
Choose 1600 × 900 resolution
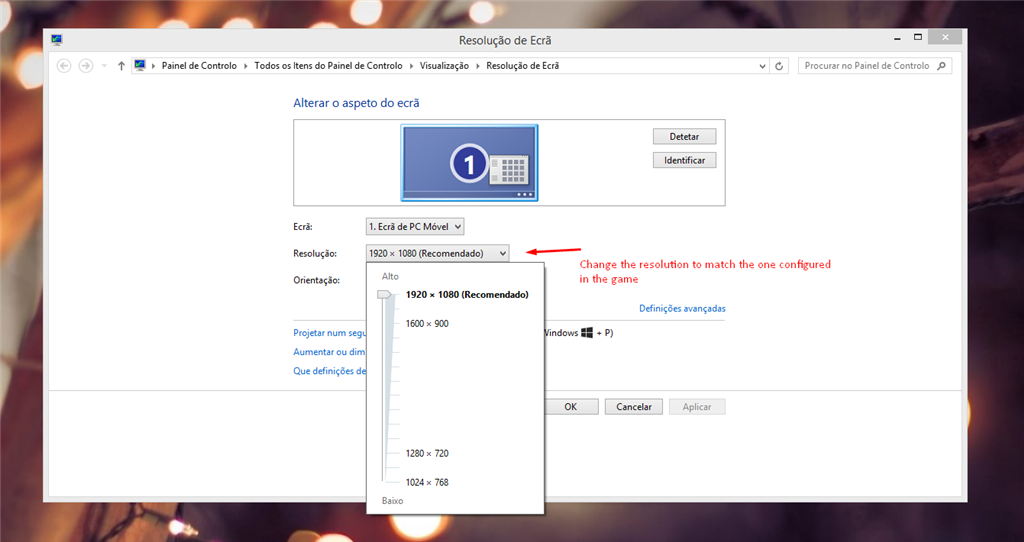click(x=427, y=323)
